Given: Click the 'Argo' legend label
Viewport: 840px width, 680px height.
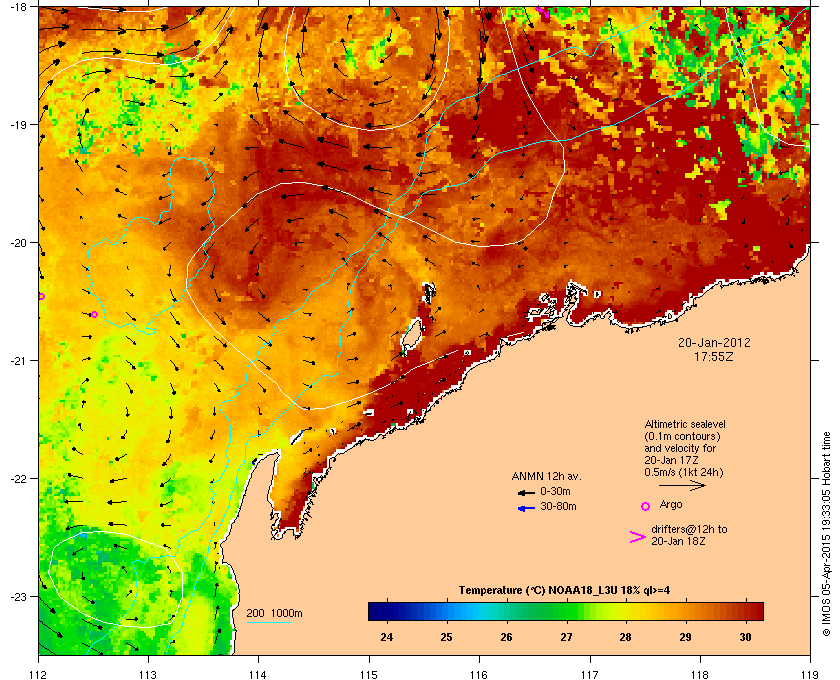Looking at the screenshot, I should 671,504.
